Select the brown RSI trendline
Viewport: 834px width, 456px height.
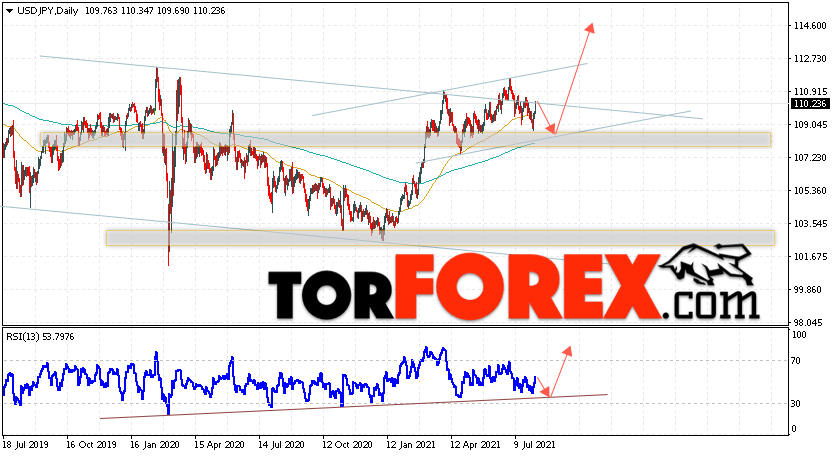353,407
